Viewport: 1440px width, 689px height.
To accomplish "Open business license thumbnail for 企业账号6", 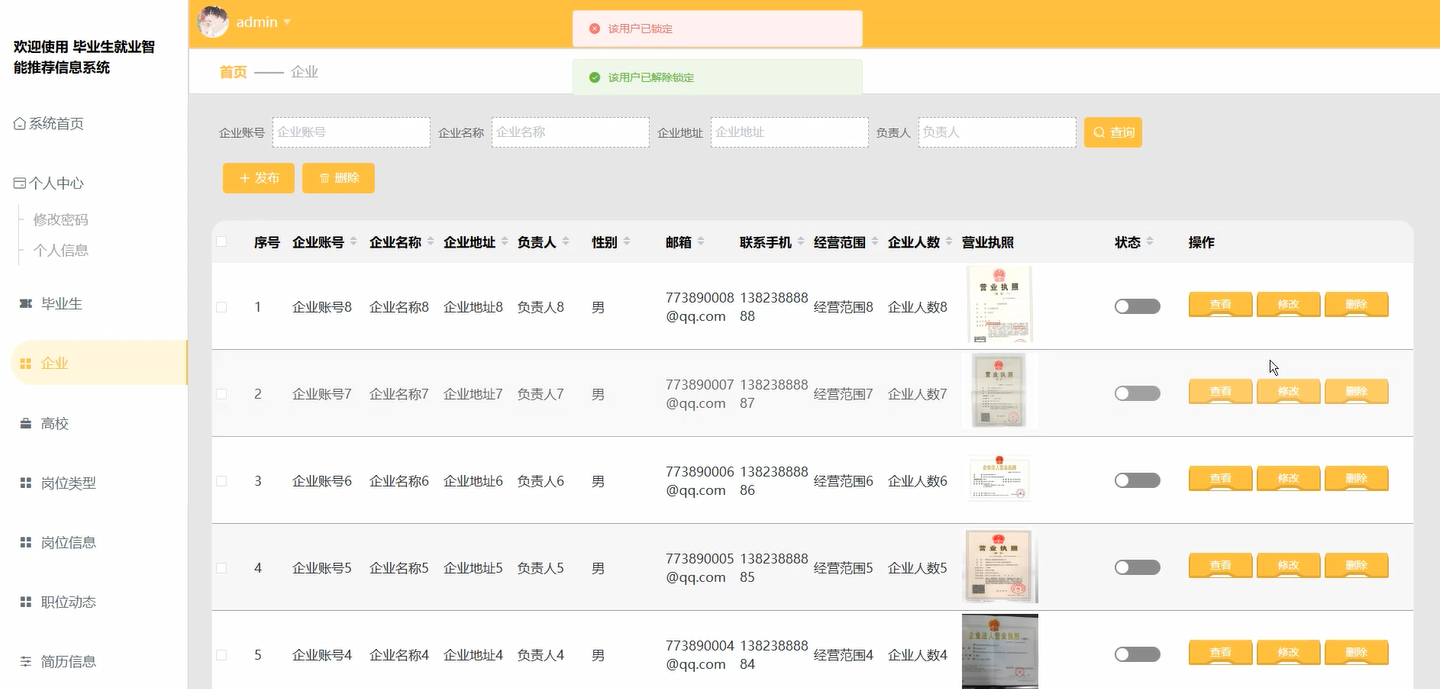I will click(999, 480).
